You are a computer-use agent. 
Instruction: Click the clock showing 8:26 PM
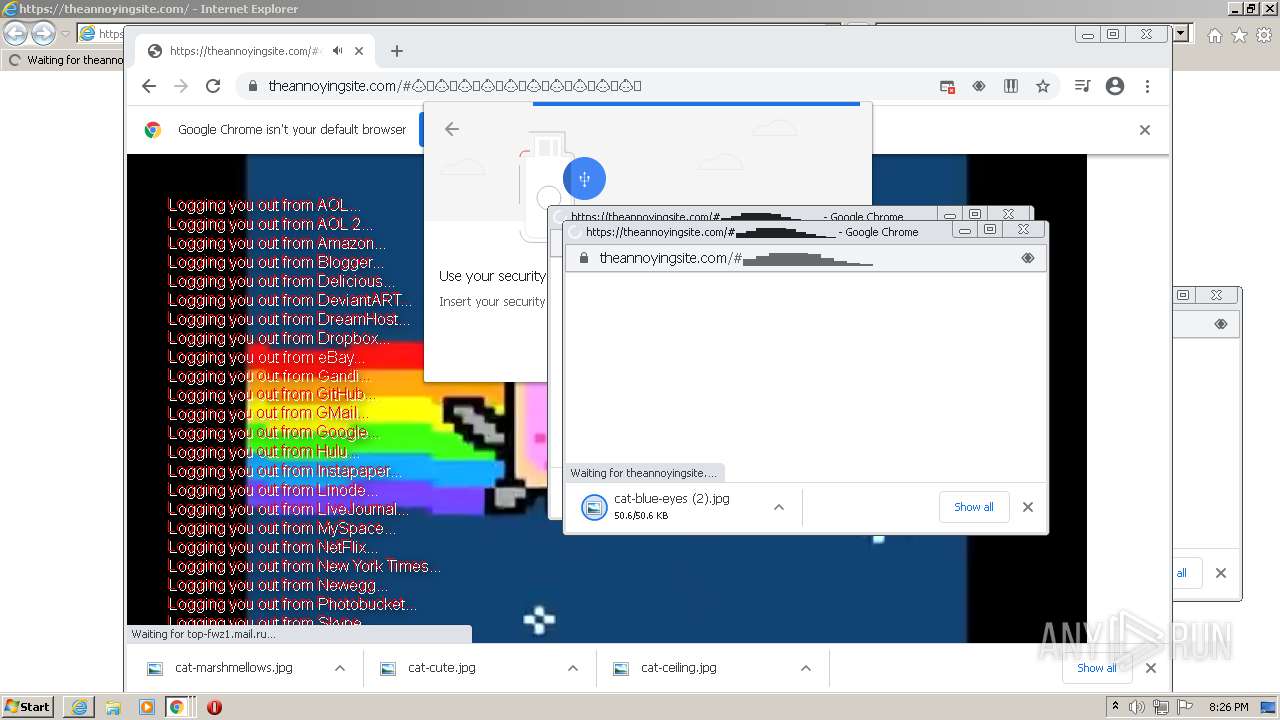(1228, 707)
